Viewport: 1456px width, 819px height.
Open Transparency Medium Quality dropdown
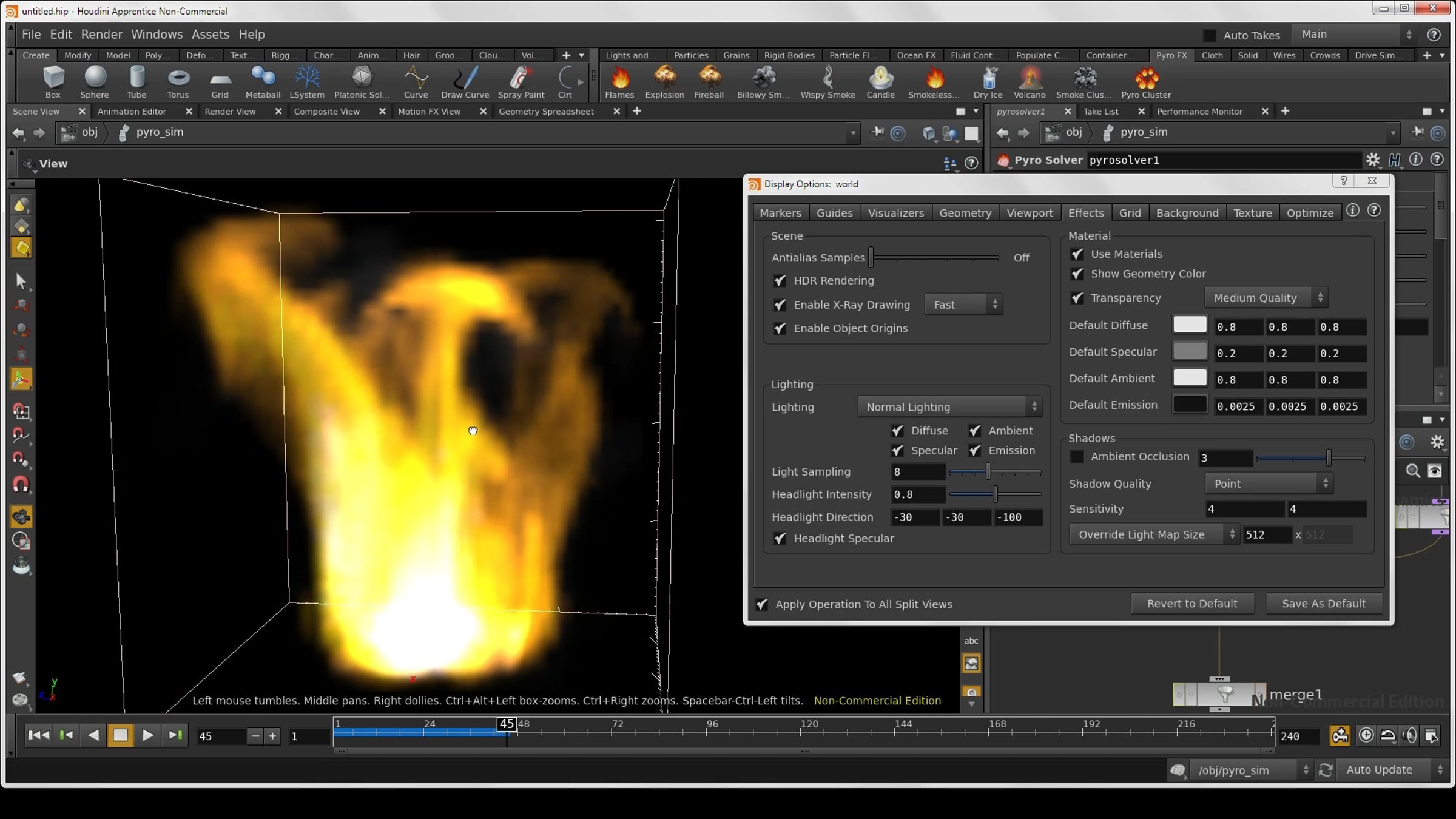tap(1266, 298)
